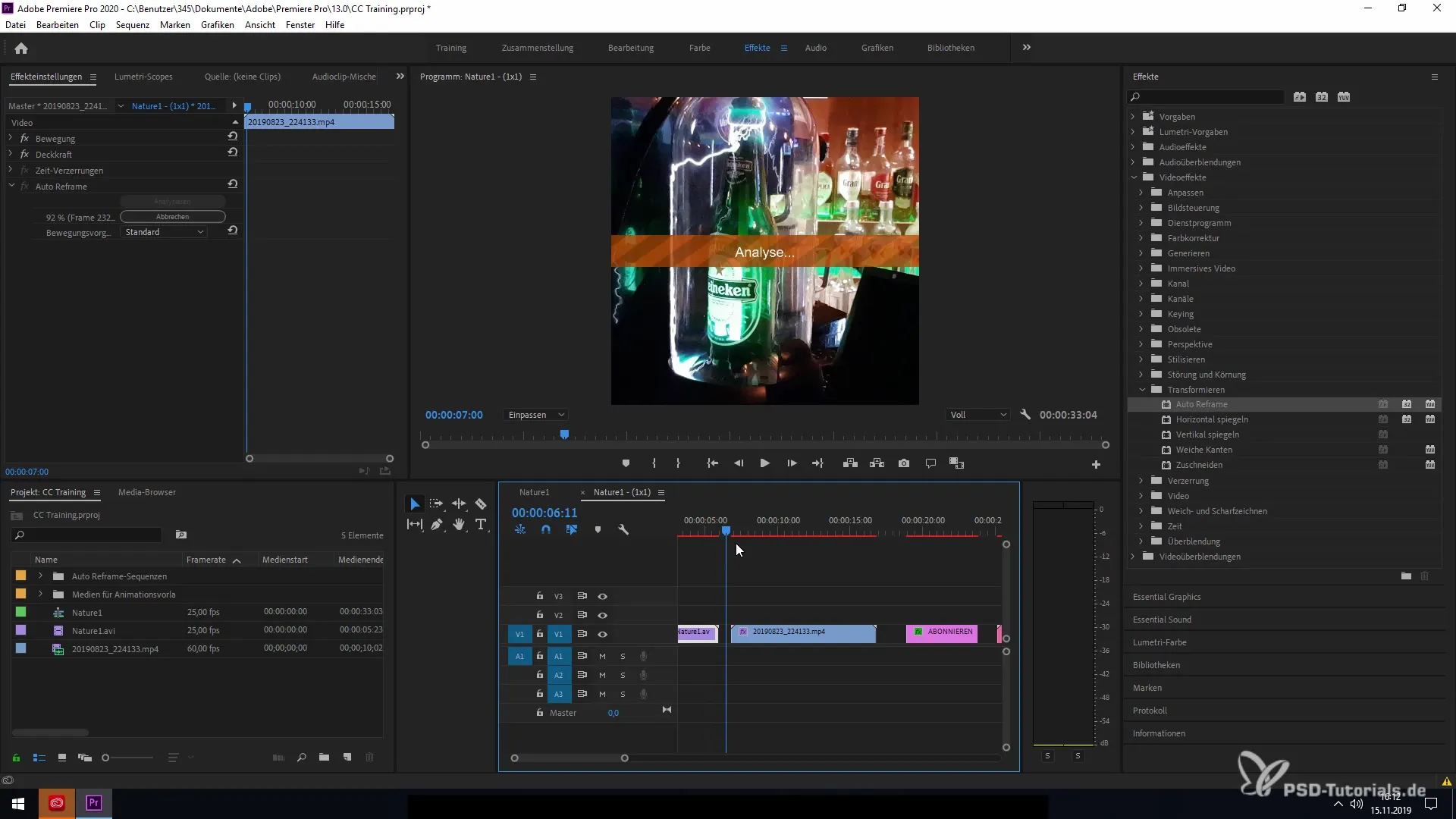Select the Track Select Forward tool
Image resolution: width=1456 pixels, height=819 pixels.
[436, 504]
